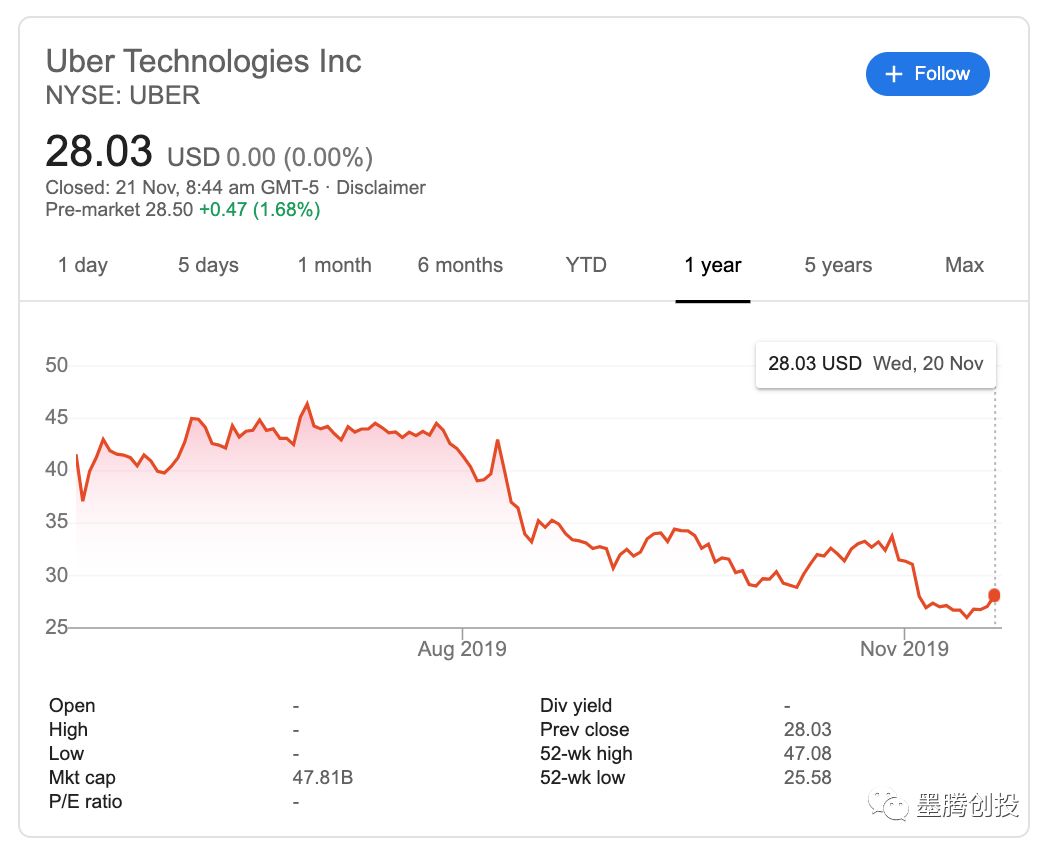Show the 1 month chart
1054x852 pixels.
pos(334,265)
